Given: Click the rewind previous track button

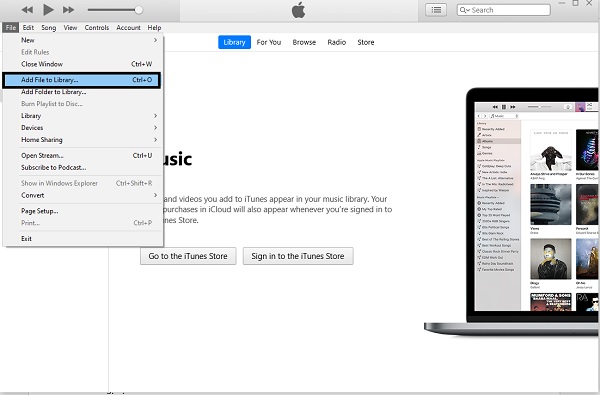Looking at the screenshot, I should [27, 10].
